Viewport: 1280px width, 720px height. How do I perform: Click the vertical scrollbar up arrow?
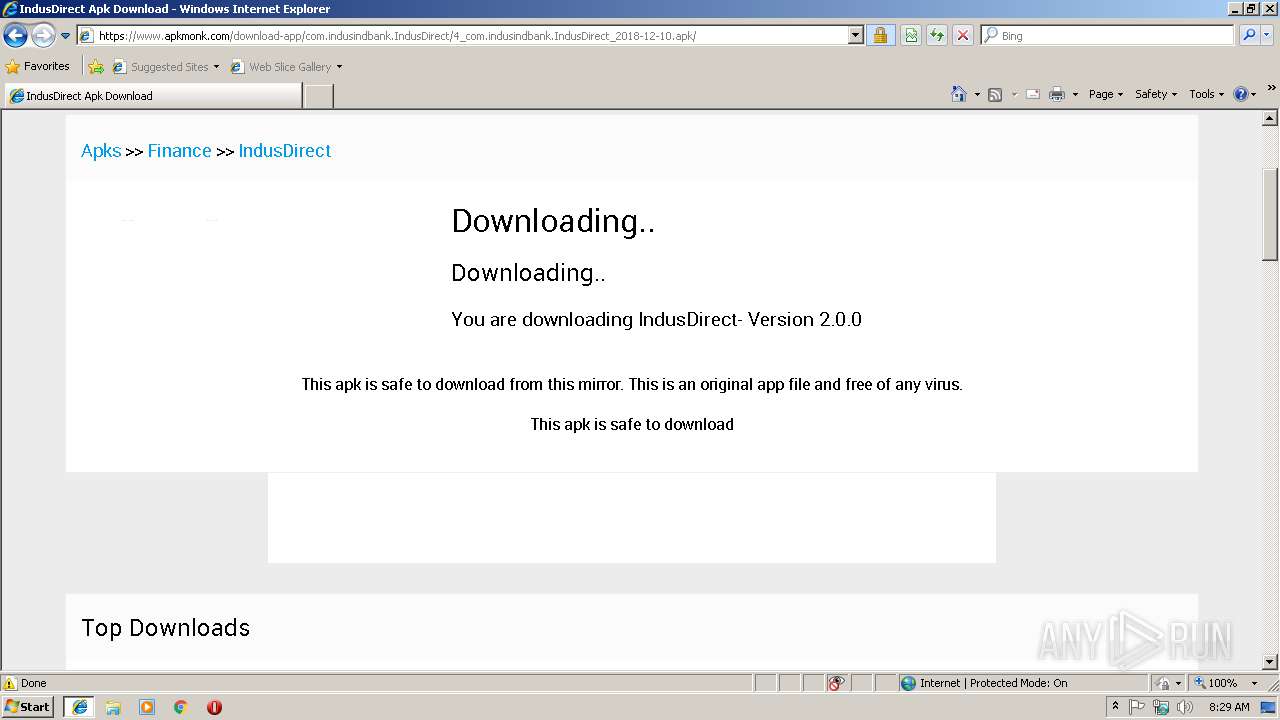tap(1271, 119)
